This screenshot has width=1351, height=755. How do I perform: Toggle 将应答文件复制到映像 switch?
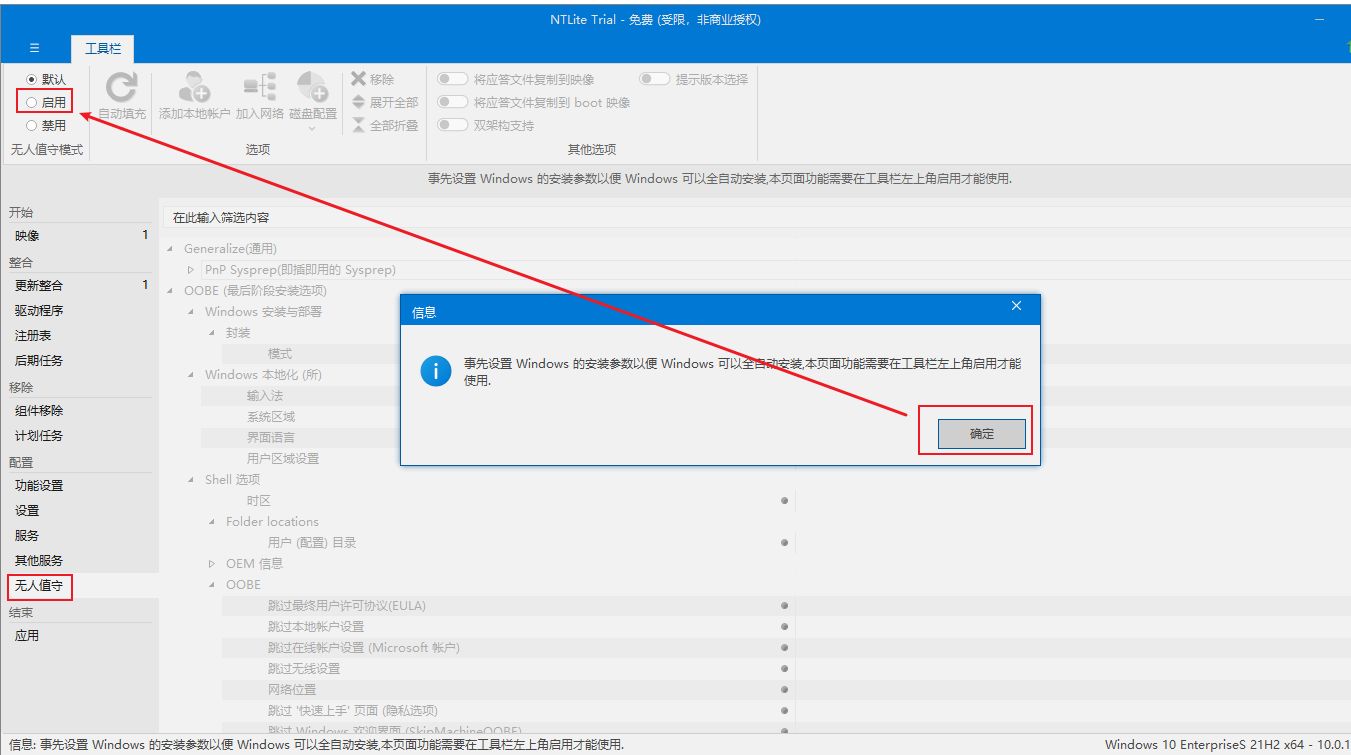(453, 79)
